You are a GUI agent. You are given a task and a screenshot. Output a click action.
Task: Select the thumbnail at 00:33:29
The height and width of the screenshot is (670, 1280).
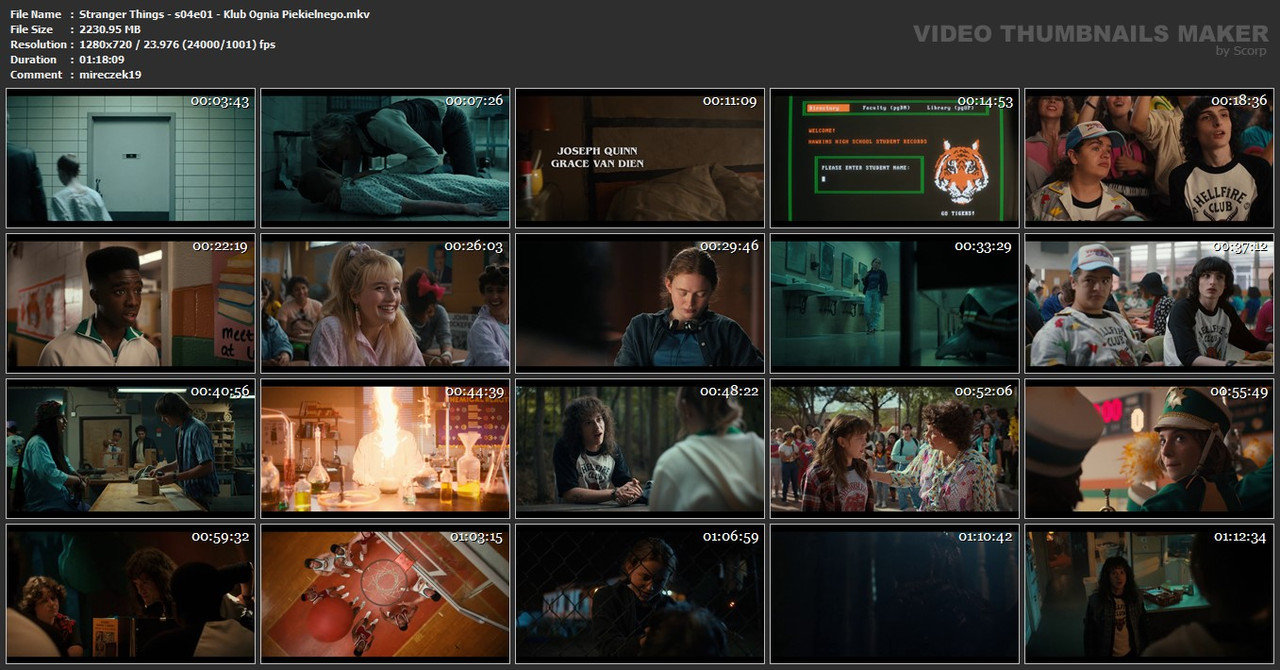895,304
